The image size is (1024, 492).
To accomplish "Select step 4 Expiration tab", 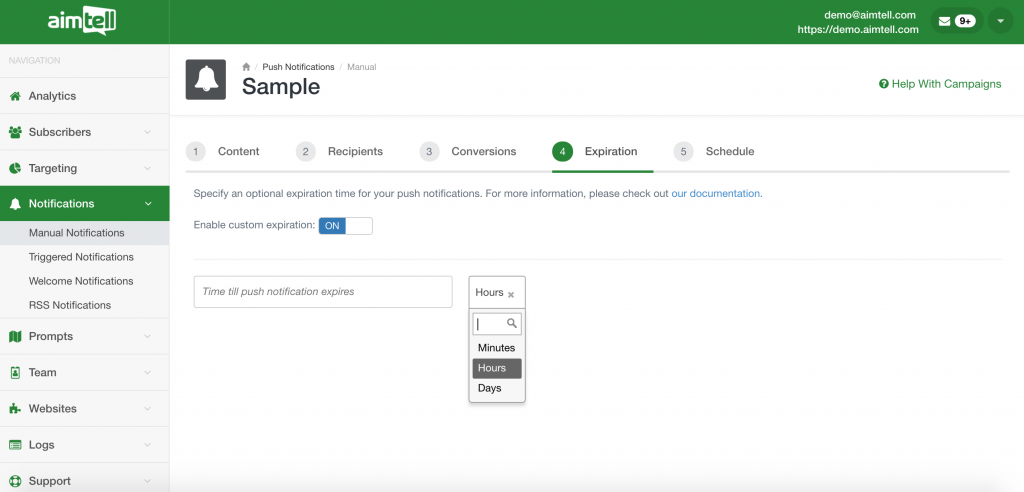I will click(x=595, y=152).
